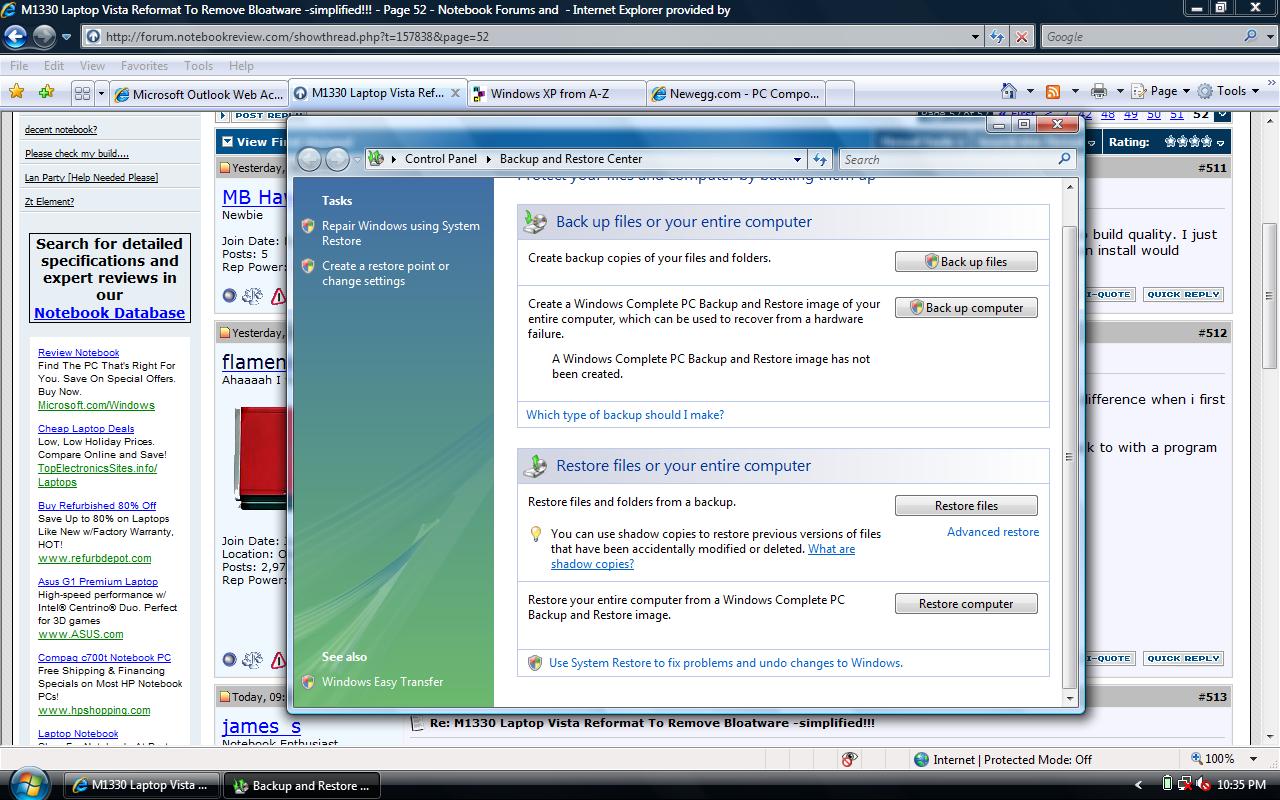Viewport: 1280px width, 800px height.
Task: Click the battery icon in system tray
Action: click(1167, 784)
